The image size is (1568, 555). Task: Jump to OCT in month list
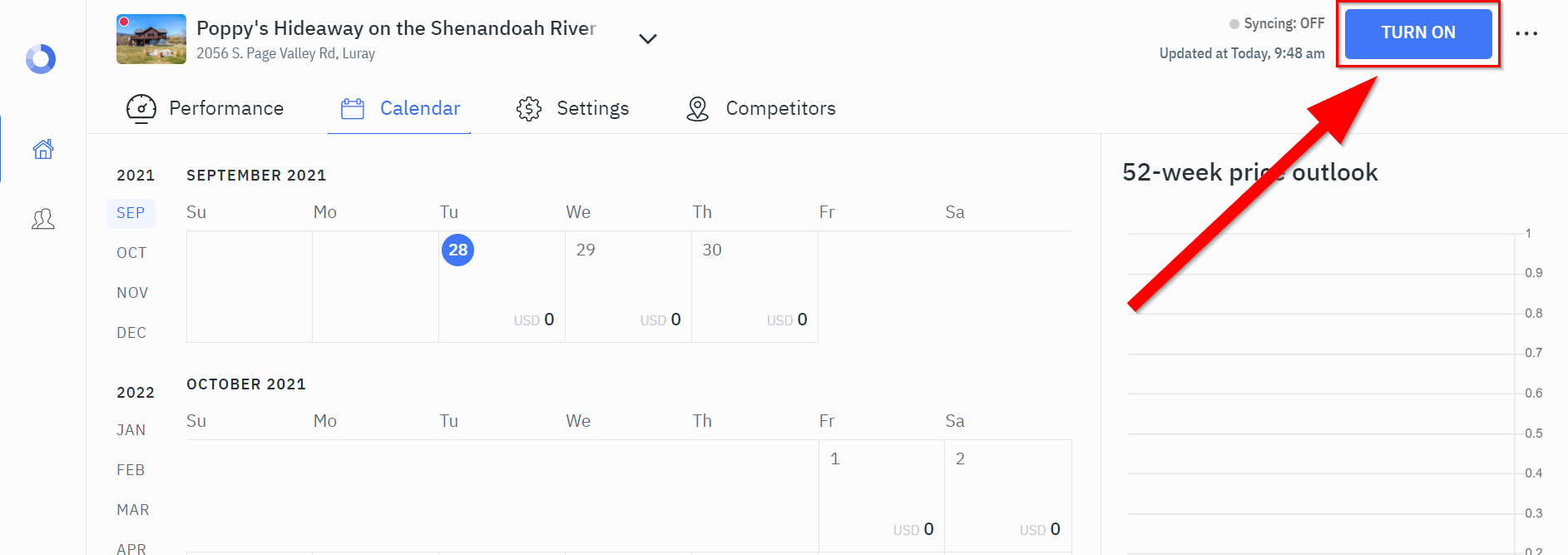(x=131, y=253)
